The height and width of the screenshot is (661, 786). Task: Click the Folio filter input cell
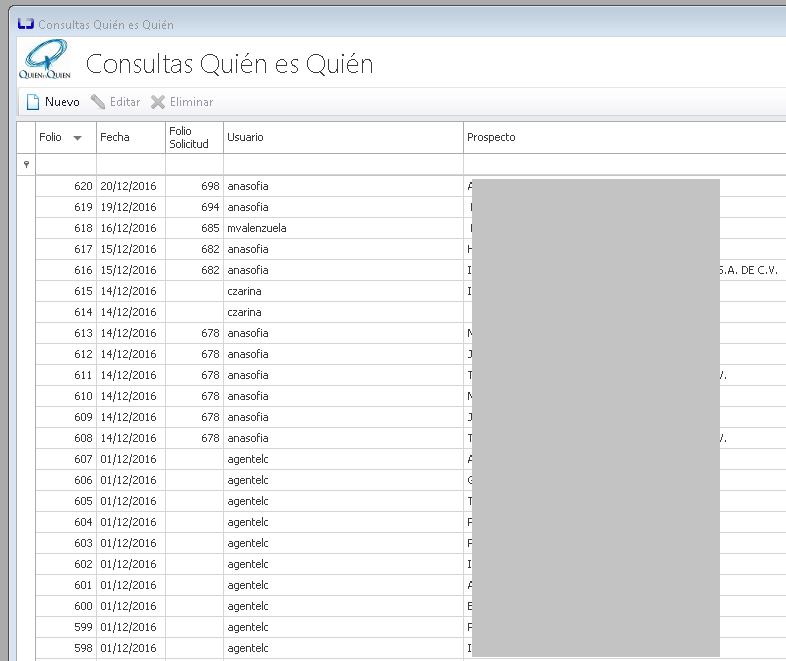click(x=66, y=164)
